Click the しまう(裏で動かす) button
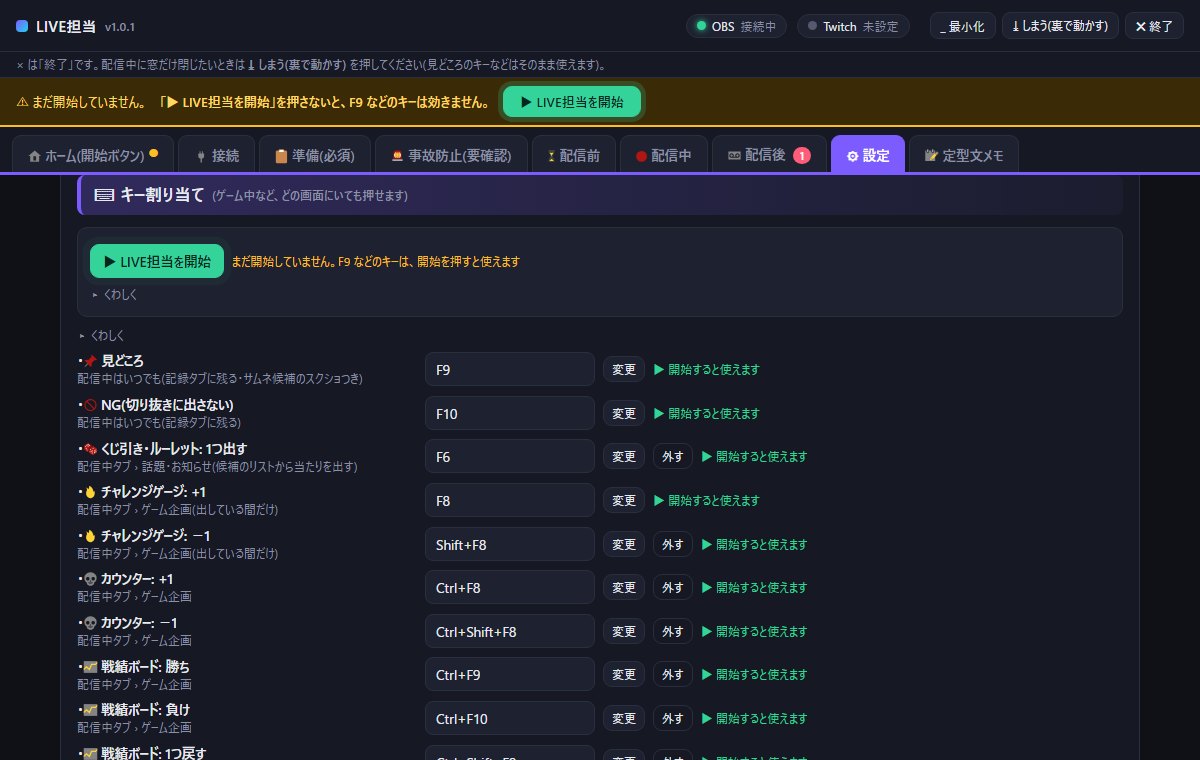This screenshot has width=1200, height=760. click(1060, 26)
